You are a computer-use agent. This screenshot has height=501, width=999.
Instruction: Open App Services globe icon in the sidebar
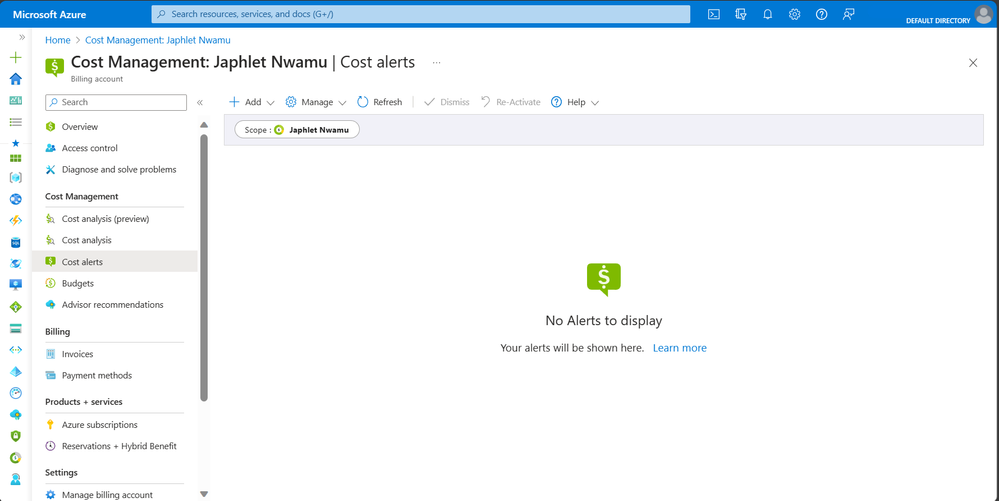[x=16, y=200]
